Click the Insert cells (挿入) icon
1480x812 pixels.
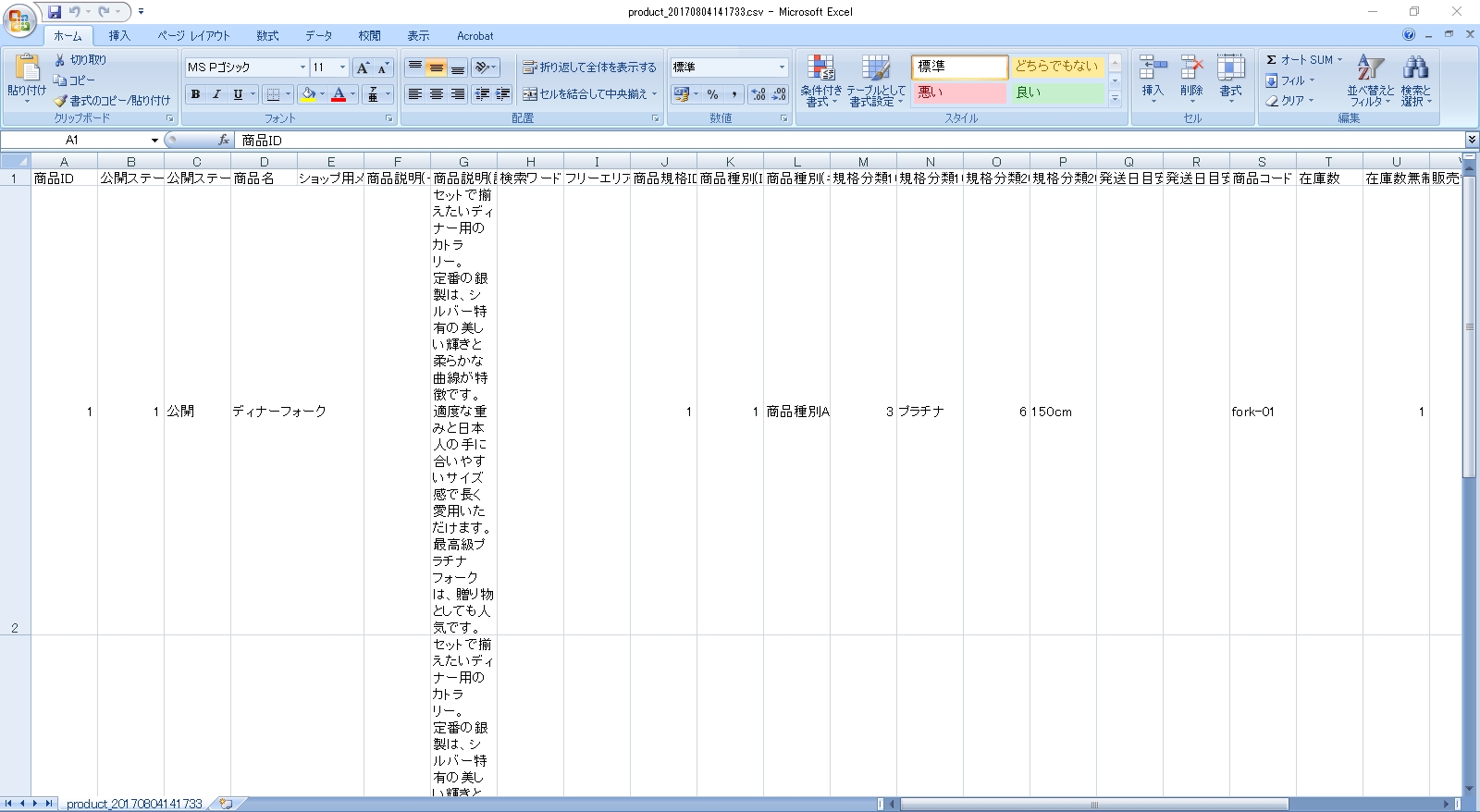1153,68
